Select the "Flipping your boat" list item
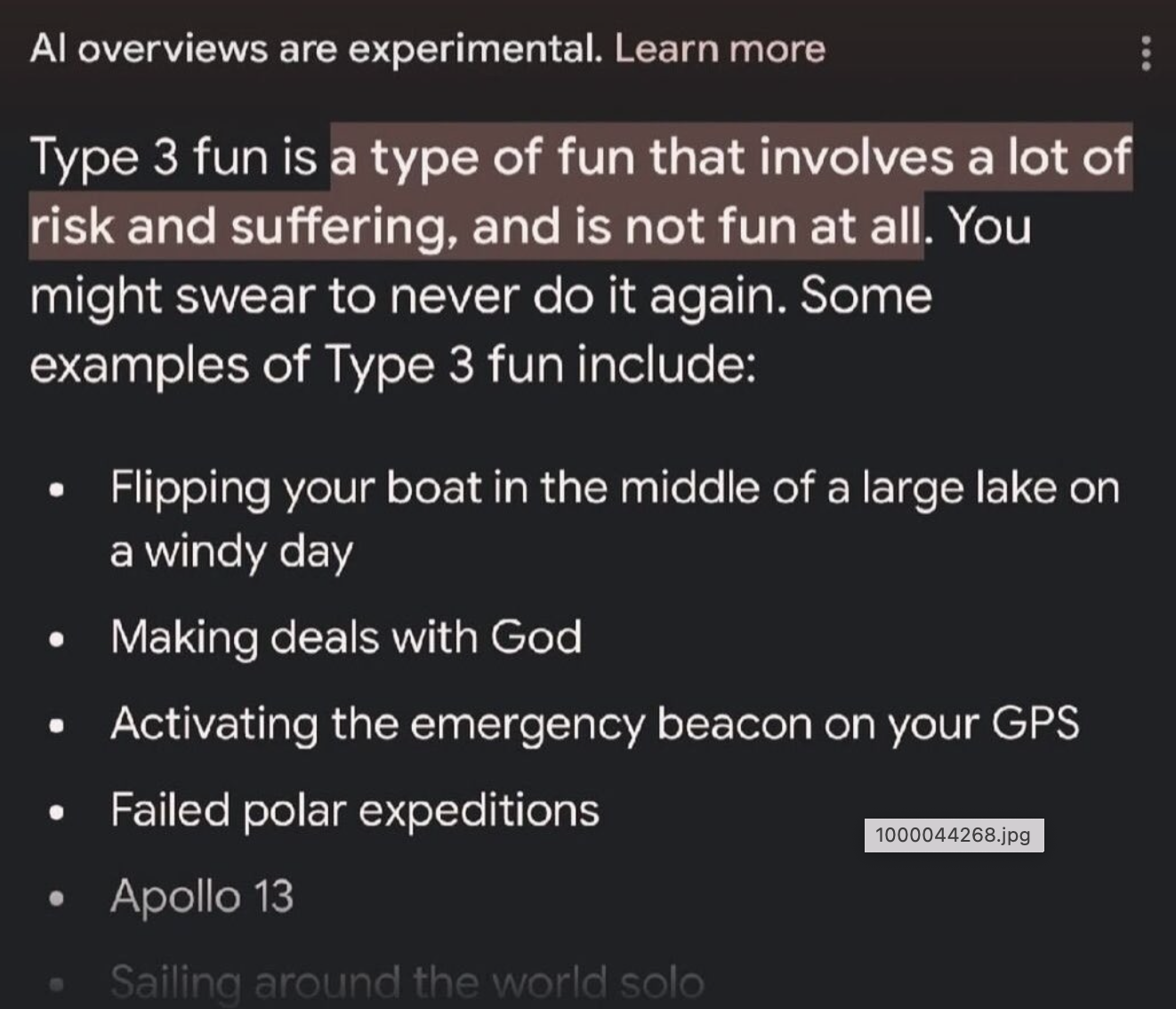Screen dimensions: 1176x1009 pyautogui.click(x=614, y=488)
